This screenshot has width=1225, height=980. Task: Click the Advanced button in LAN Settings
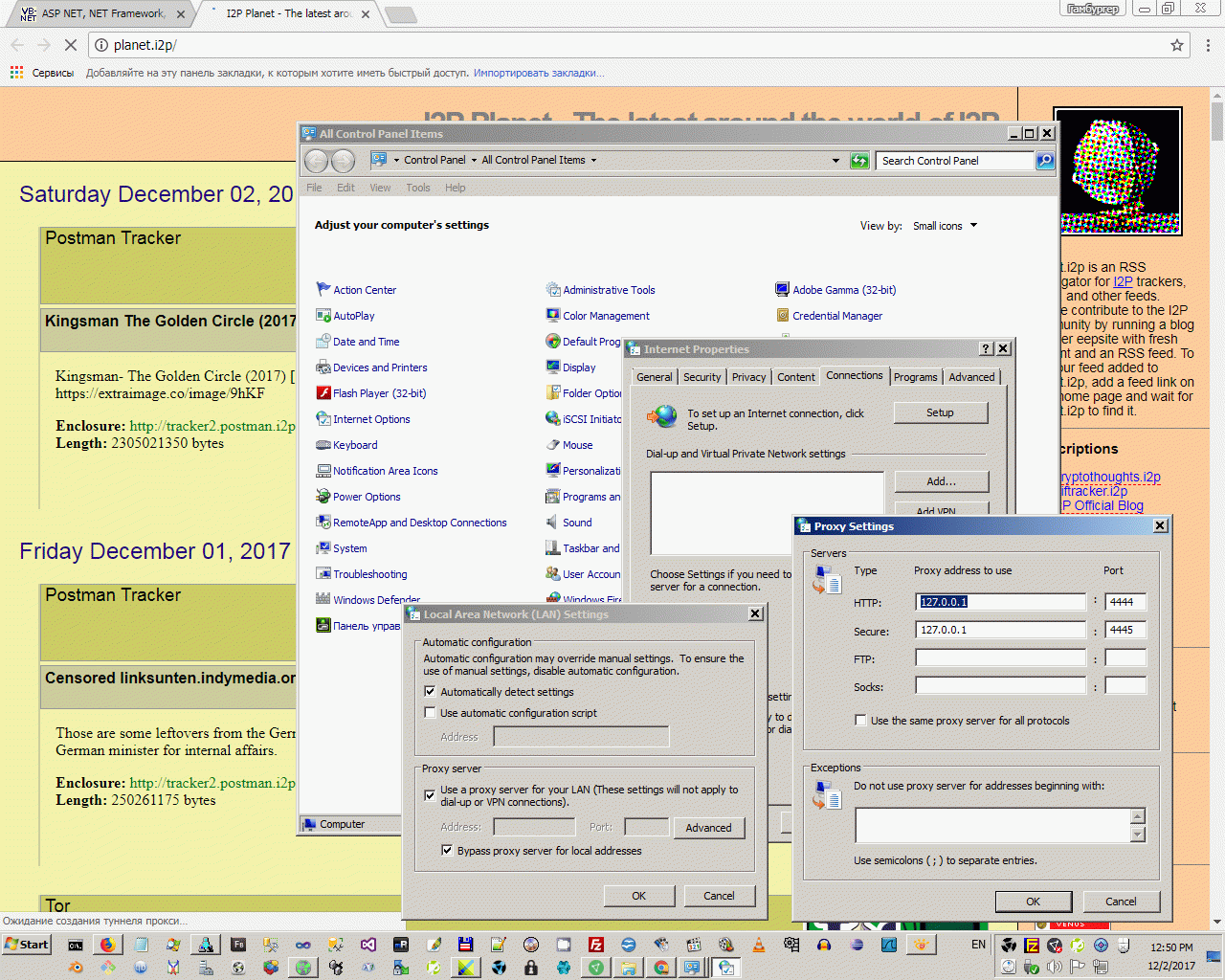click(708, 828)
